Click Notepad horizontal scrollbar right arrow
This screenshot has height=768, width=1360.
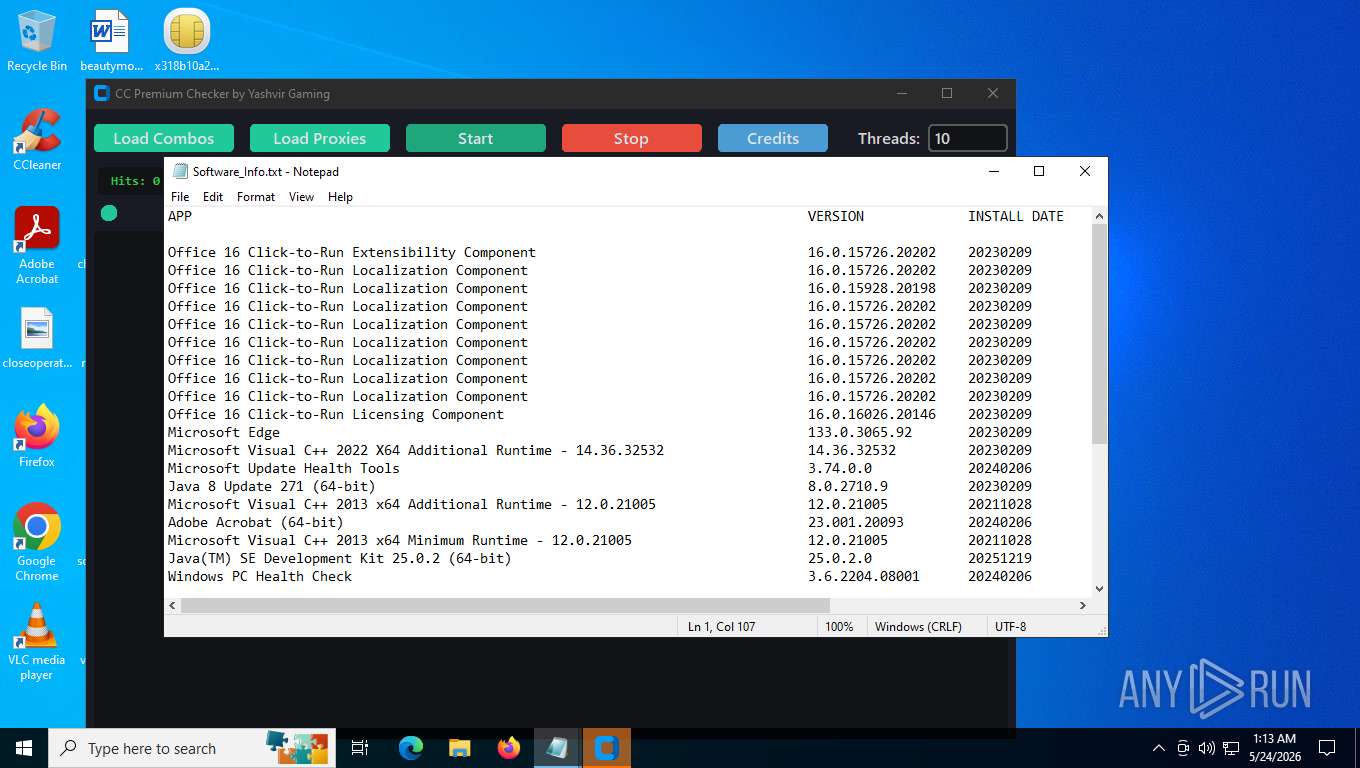1083,606
